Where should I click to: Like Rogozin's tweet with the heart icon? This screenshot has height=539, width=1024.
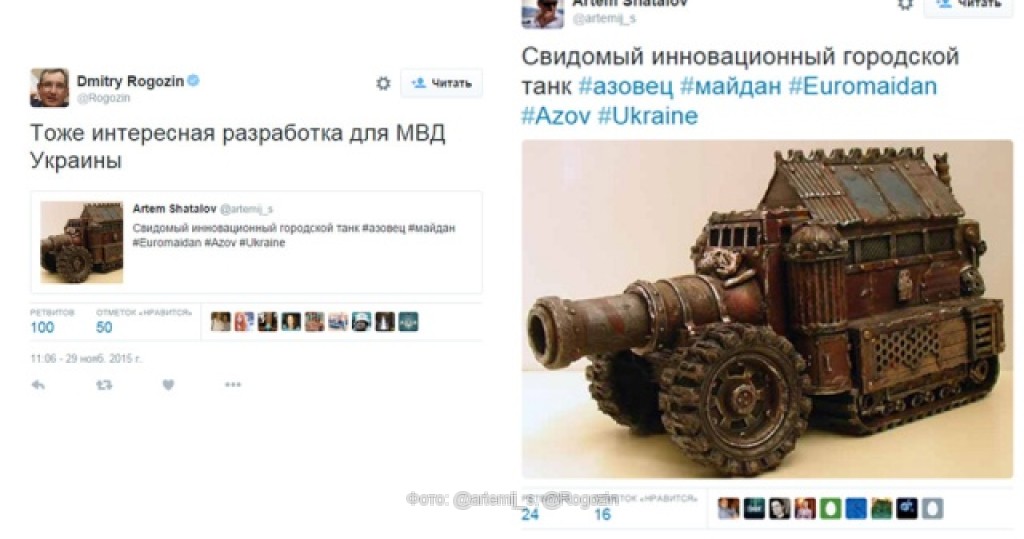click(168, 385)
